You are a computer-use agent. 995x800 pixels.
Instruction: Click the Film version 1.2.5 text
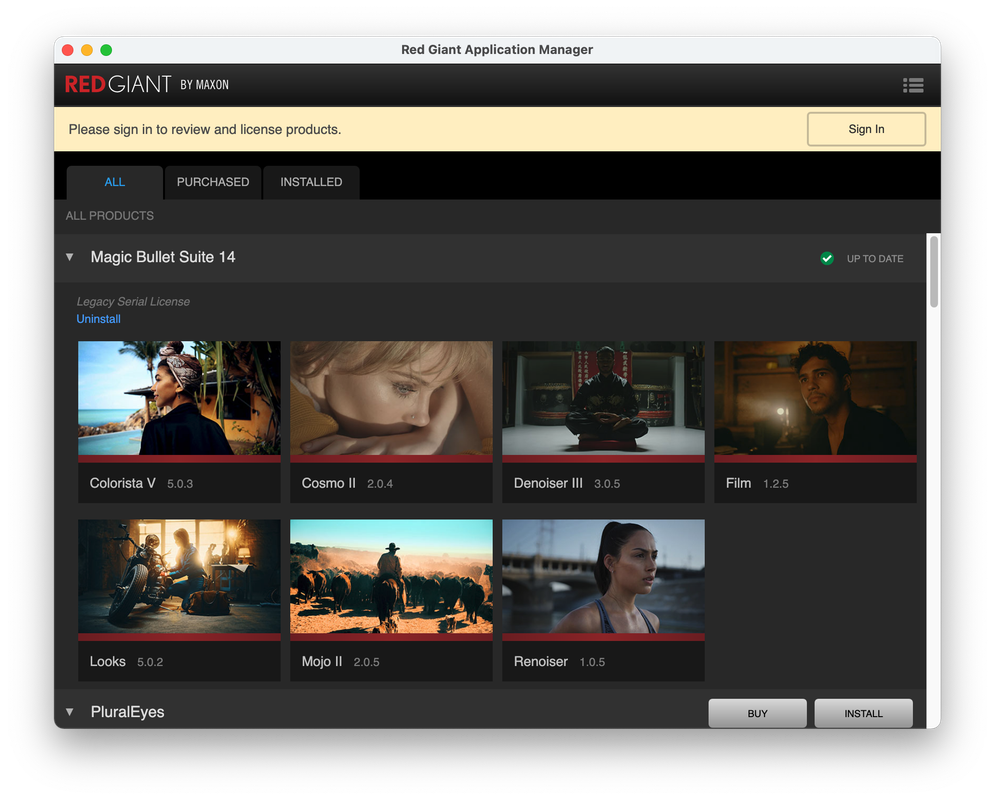point(775,484)
